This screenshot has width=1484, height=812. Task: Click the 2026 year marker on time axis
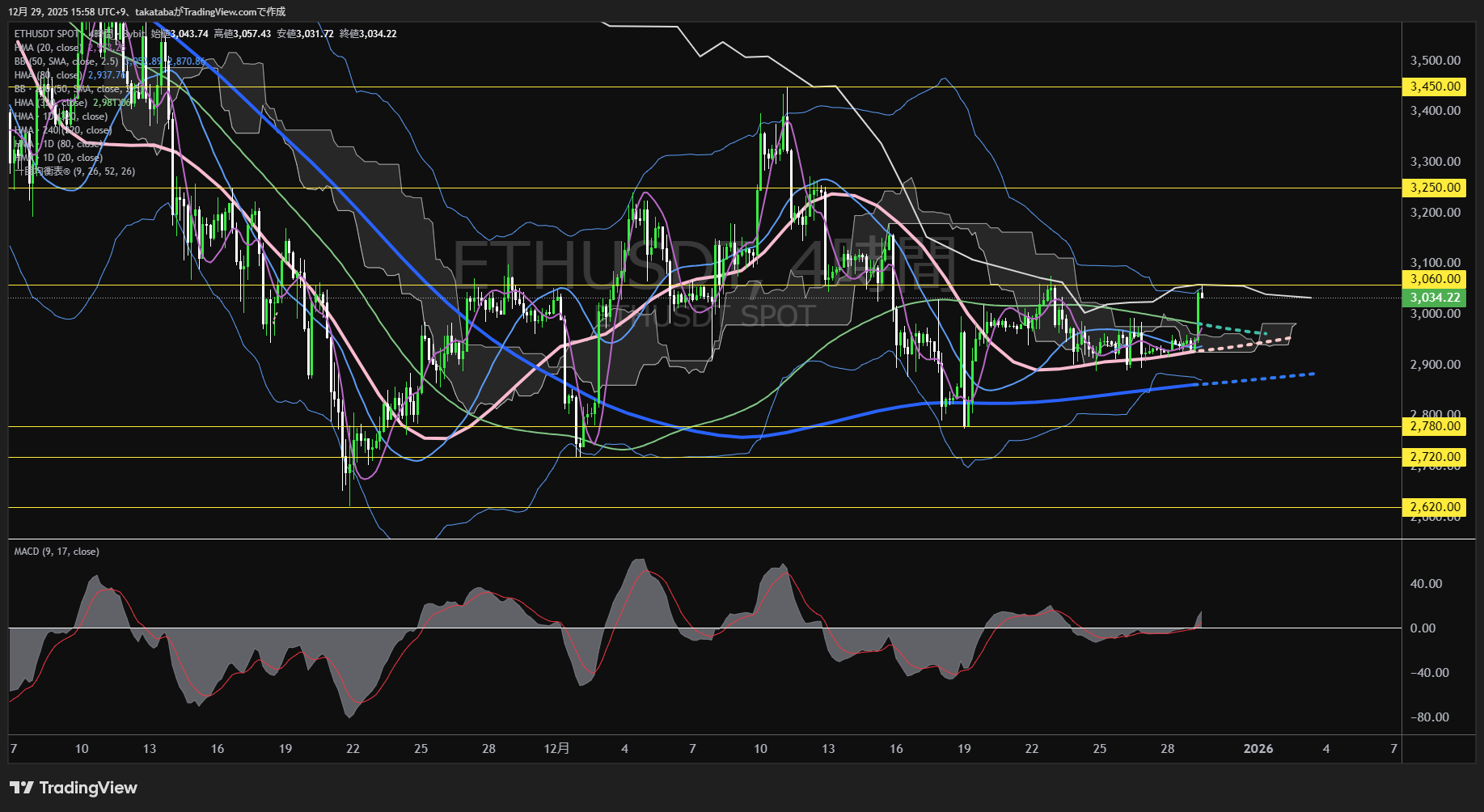pos(1258,749)
